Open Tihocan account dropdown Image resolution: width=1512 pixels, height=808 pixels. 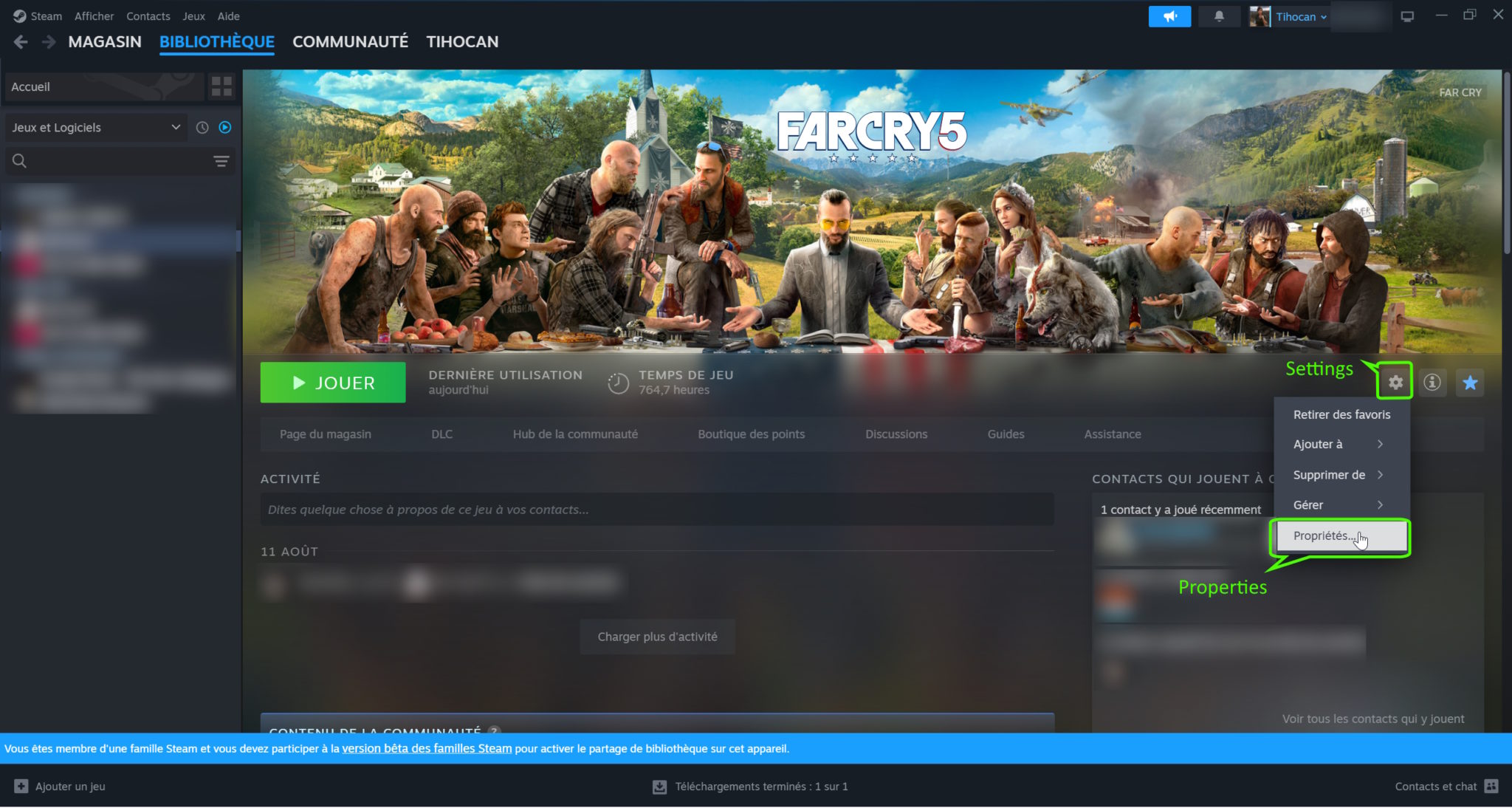pyautogui.click(x=1300, y=16)
